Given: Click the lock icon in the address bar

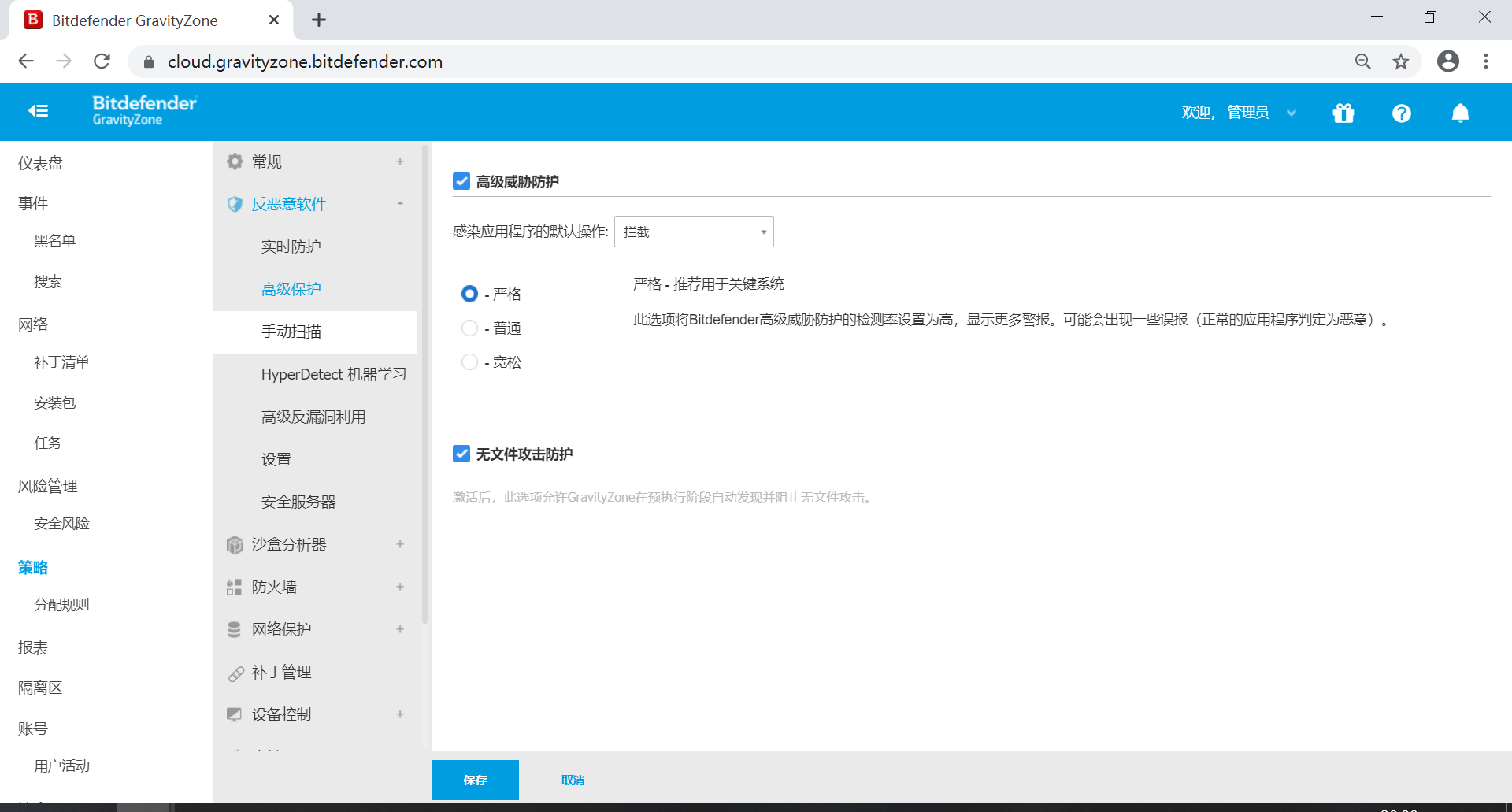Looking at the screenshot, I should tap(149, 61).
